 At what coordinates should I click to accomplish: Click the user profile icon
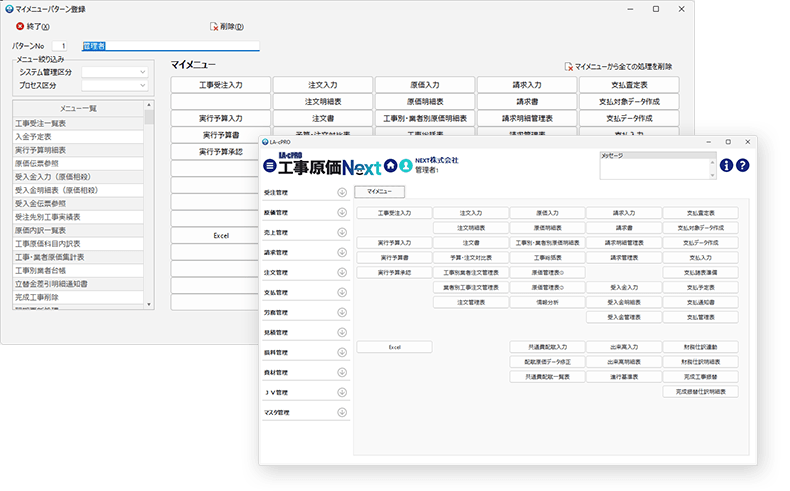click(406, 165)
